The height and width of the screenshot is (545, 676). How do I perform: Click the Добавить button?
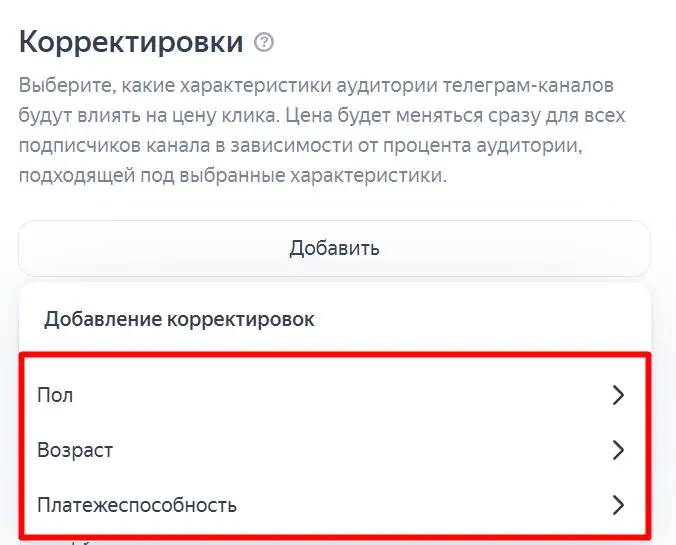(x=334, y=248)
